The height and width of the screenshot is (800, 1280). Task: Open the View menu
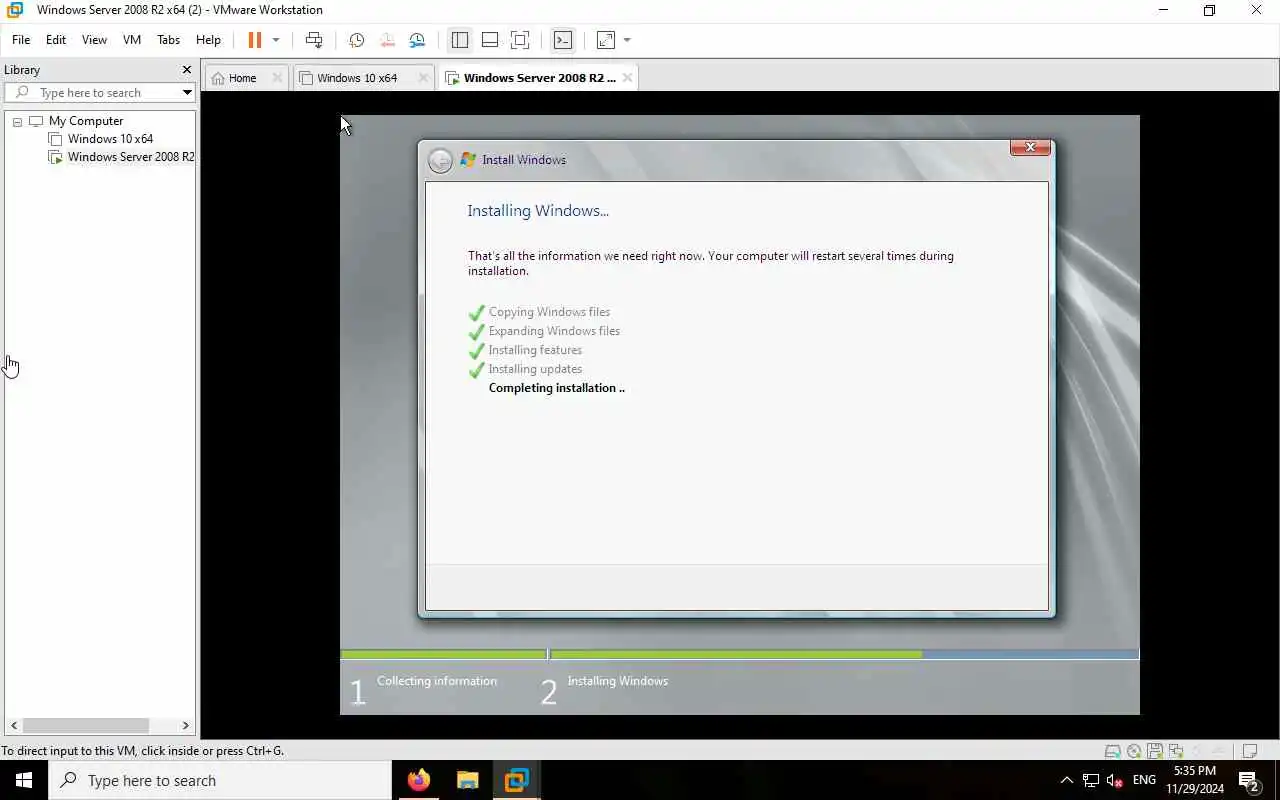pyautogui.click(x=94, y=40)
